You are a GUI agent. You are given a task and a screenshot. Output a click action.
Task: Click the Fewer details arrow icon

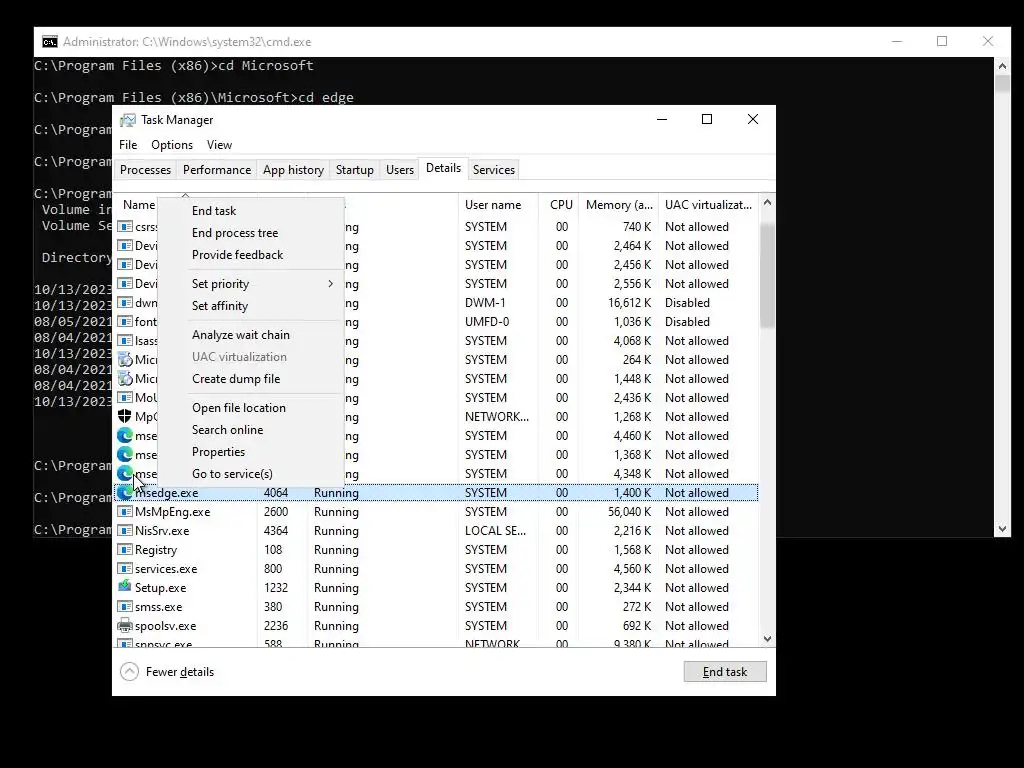129,672
